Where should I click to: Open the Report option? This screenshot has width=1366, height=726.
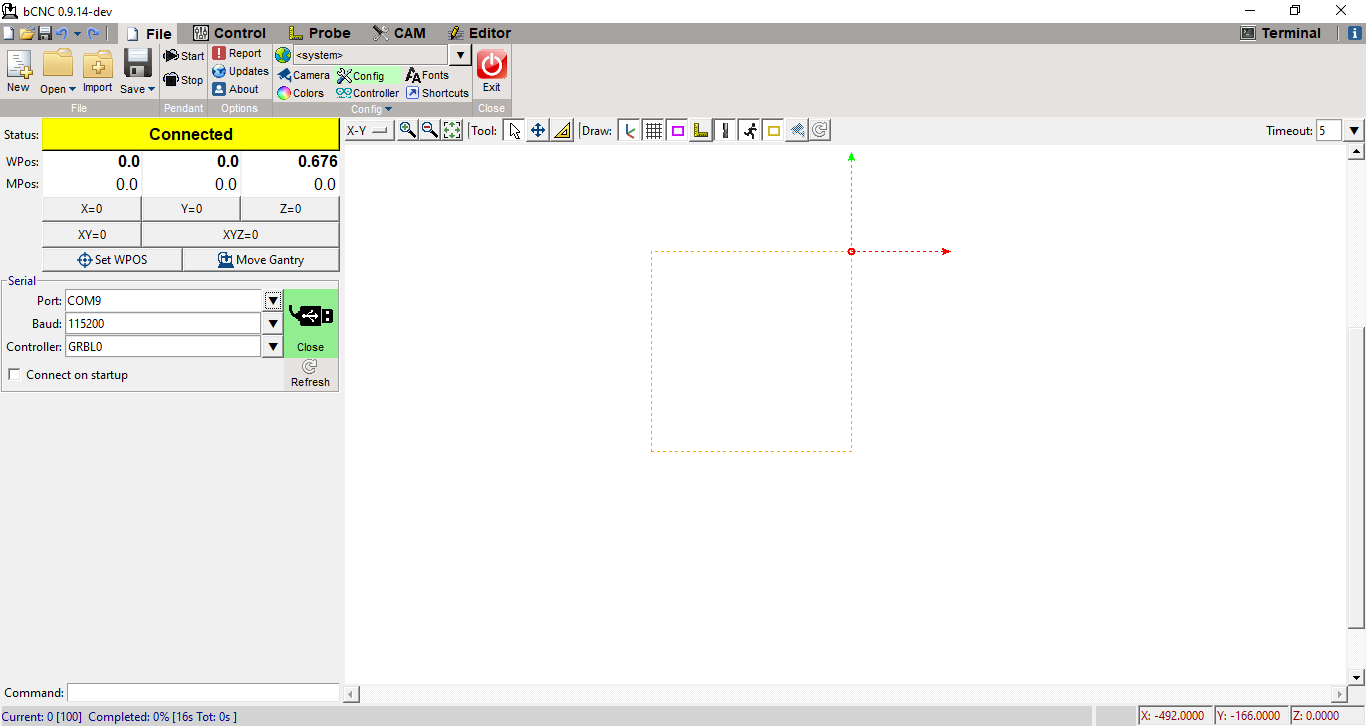[237, 54]
